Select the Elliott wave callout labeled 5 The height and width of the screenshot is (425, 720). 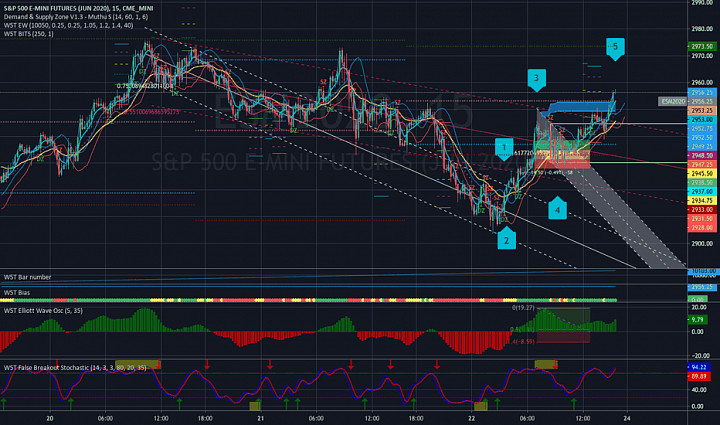coord(615,49)
